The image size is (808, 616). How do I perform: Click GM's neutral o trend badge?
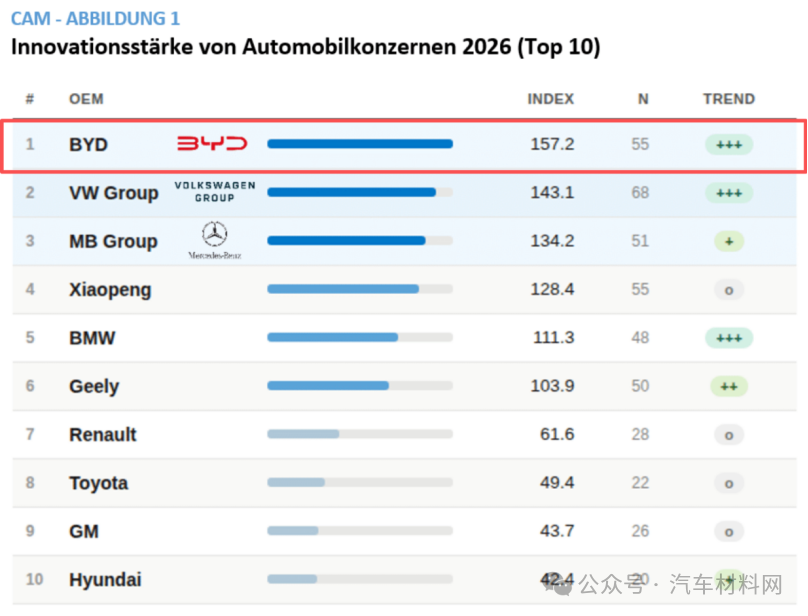click(729, 531)
